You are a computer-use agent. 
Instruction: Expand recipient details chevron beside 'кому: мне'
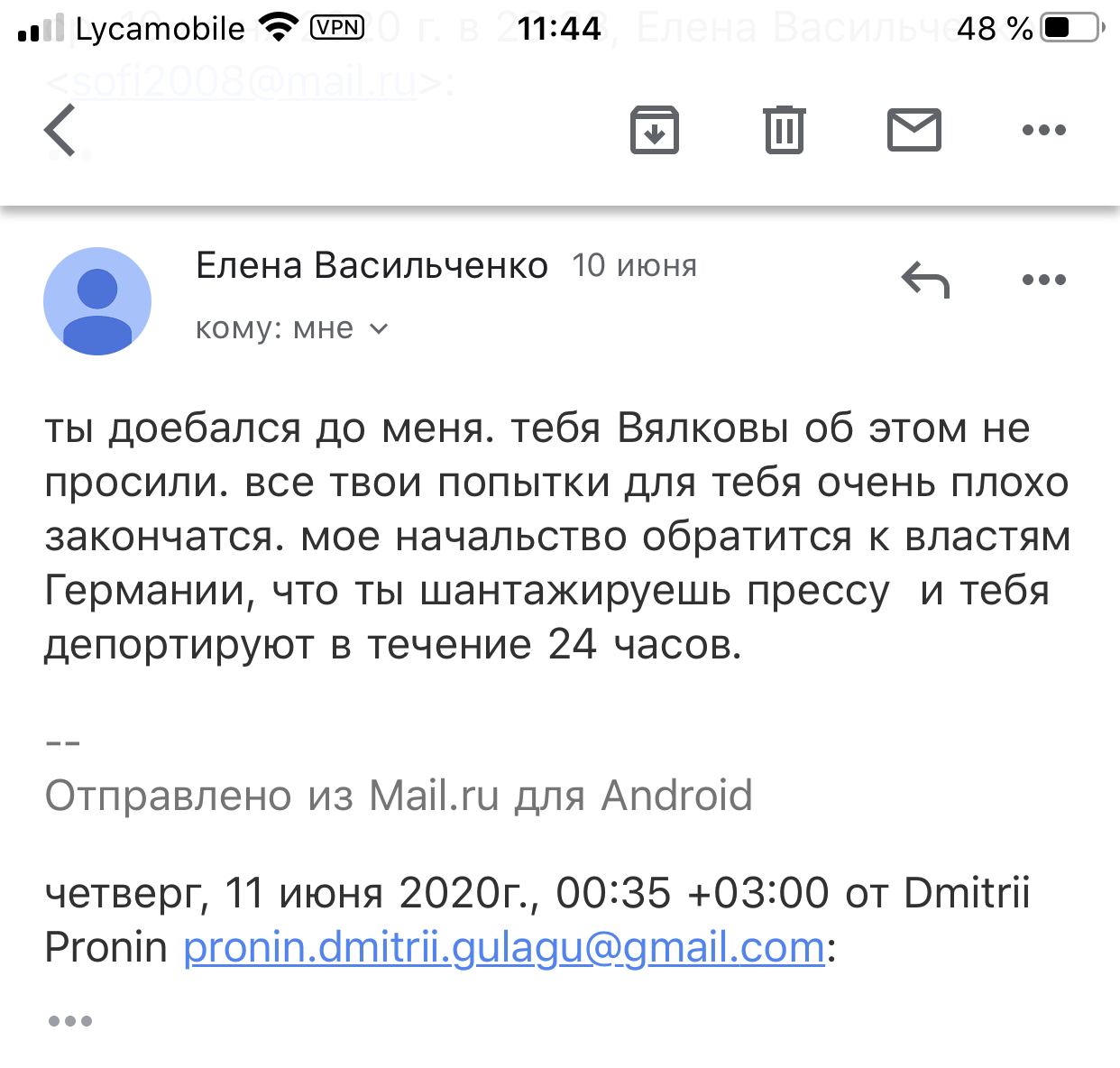click(380, 329)
